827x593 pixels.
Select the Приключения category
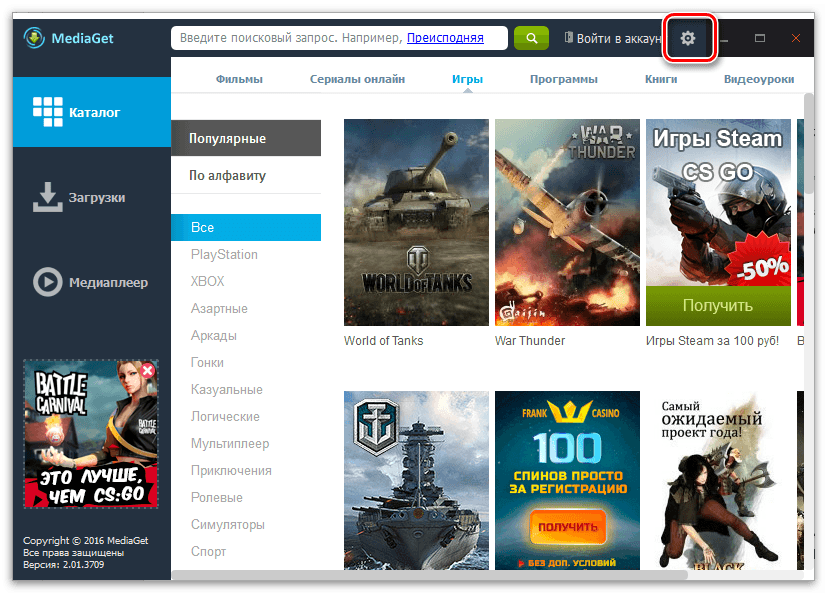[x=231, y=471]
